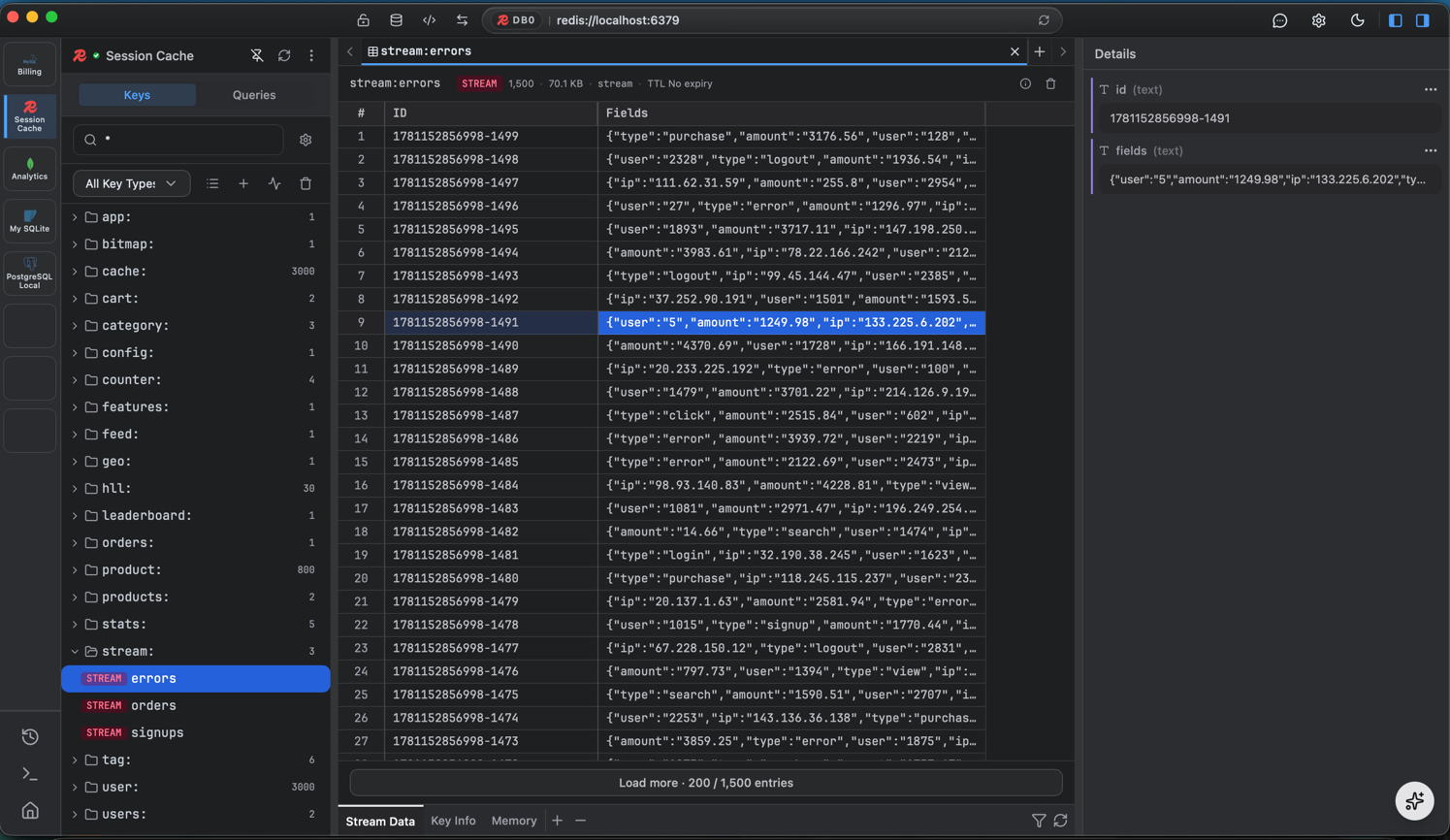Delete the stream:errors key
1450x840 pixels.
[1050, 83]
